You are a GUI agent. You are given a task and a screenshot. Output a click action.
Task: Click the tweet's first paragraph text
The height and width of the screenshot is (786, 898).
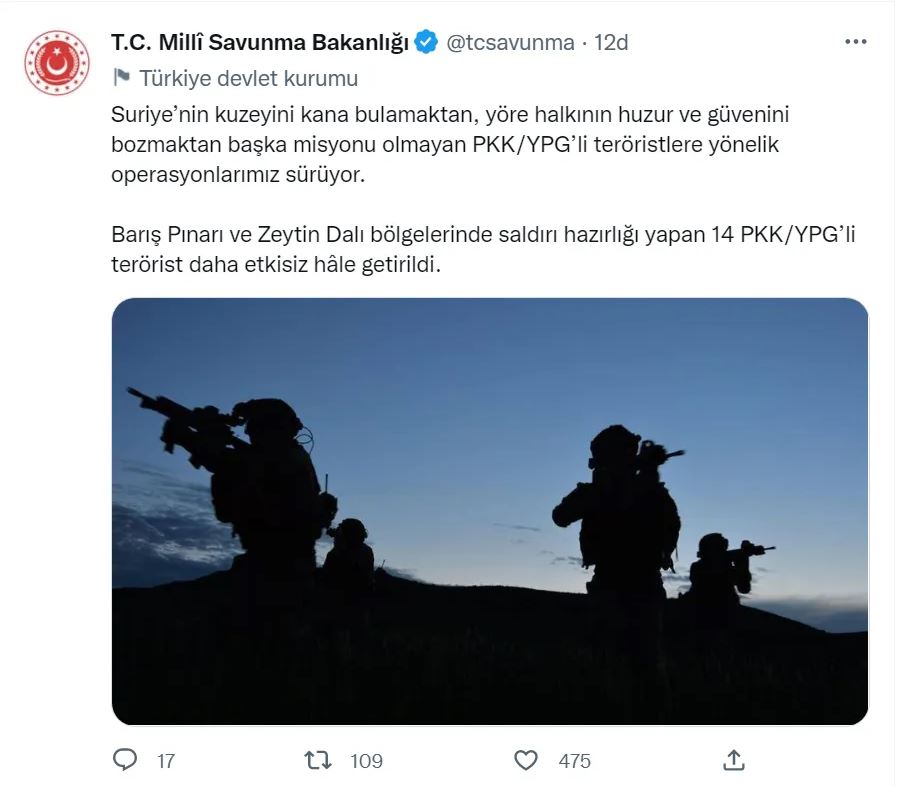[450, 144]
